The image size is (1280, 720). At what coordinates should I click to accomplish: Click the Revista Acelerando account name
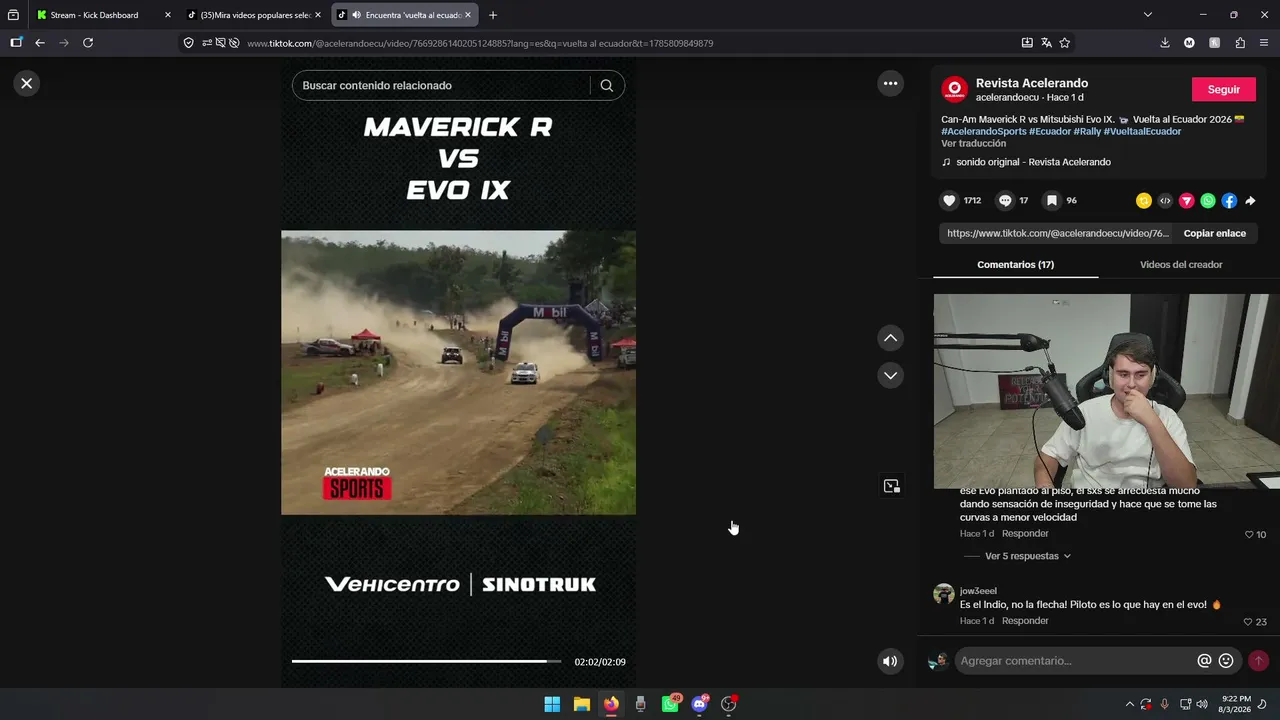point(1032,83)
